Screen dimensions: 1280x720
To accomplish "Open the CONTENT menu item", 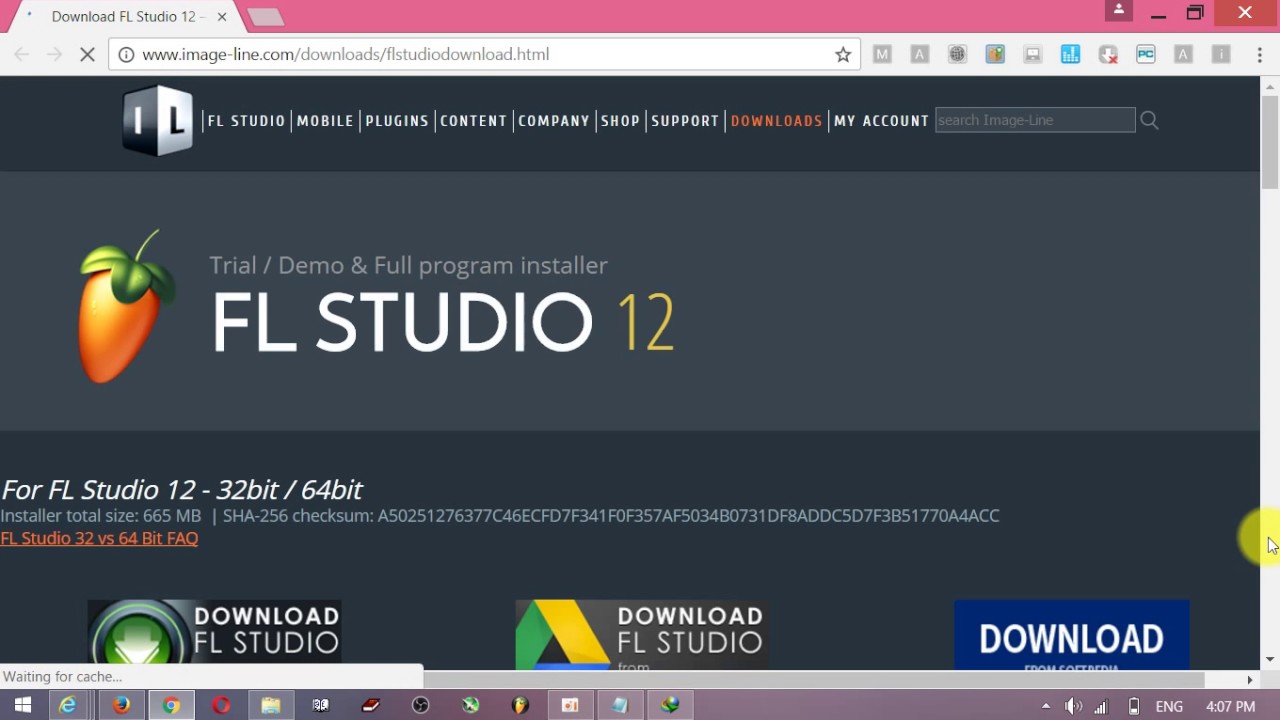I will [x=473, y=120].
